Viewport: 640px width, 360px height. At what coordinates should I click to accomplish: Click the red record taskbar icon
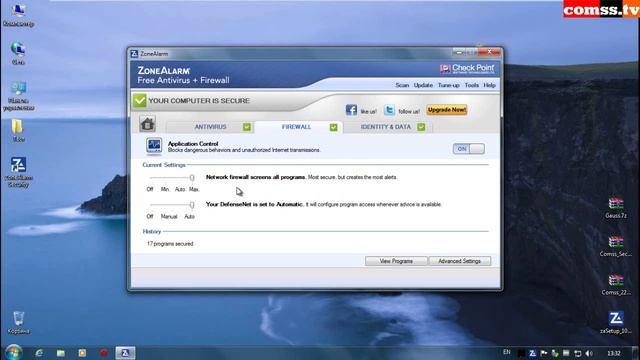point(104,353)
